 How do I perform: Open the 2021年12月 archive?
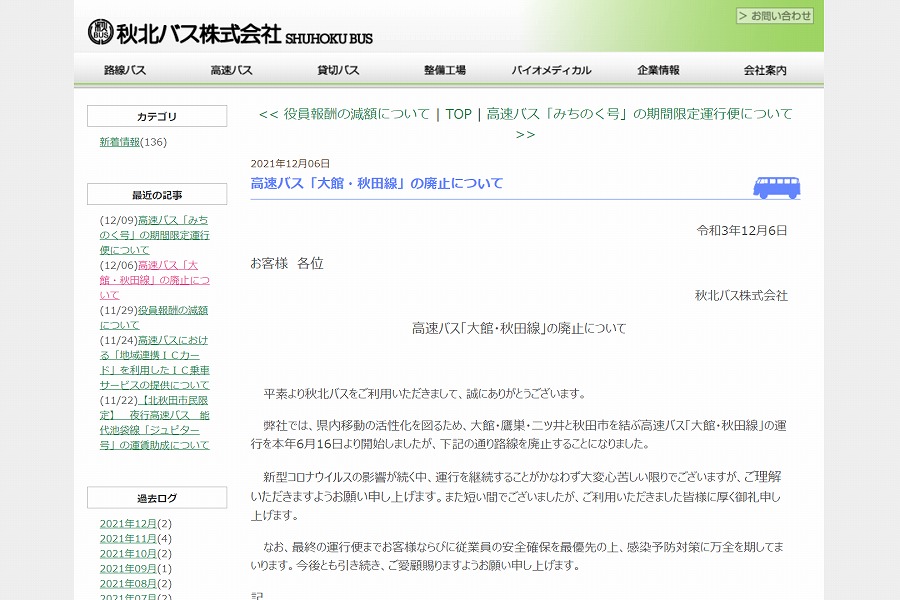click(128, 524)
